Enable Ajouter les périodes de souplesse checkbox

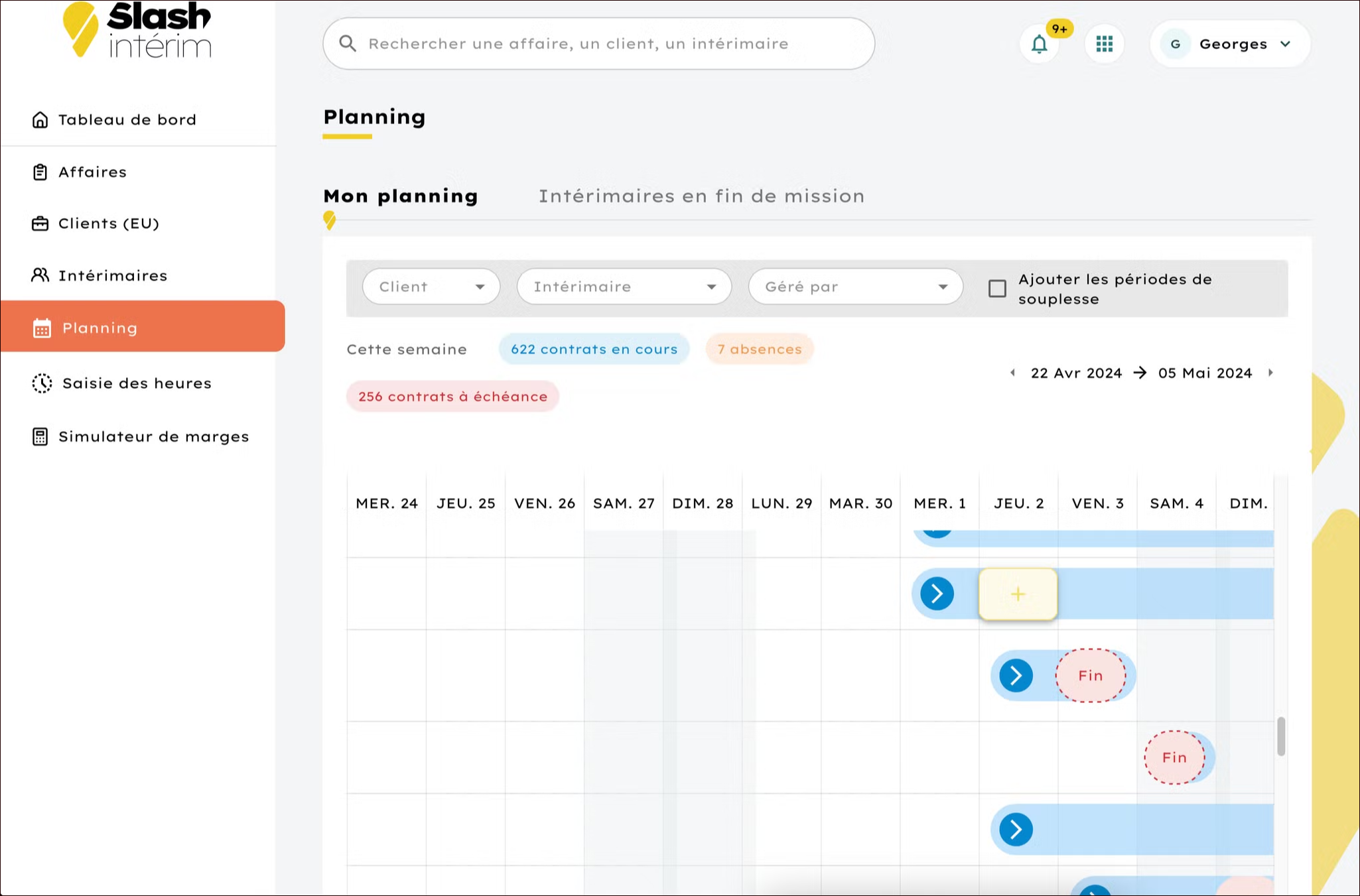997,288
